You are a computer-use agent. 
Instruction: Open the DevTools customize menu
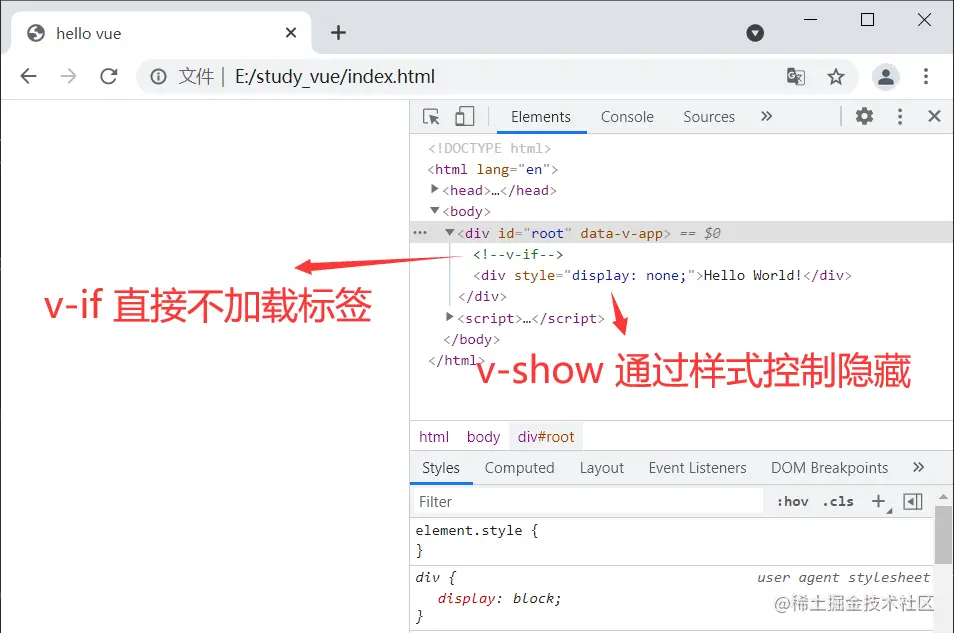pos(899,116)
